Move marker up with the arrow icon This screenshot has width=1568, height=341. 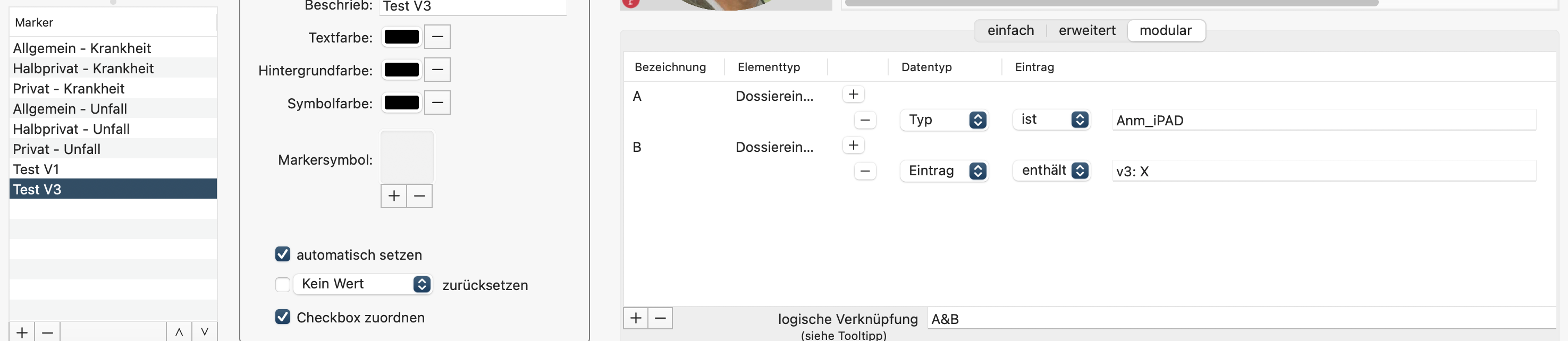coord(179,332)
